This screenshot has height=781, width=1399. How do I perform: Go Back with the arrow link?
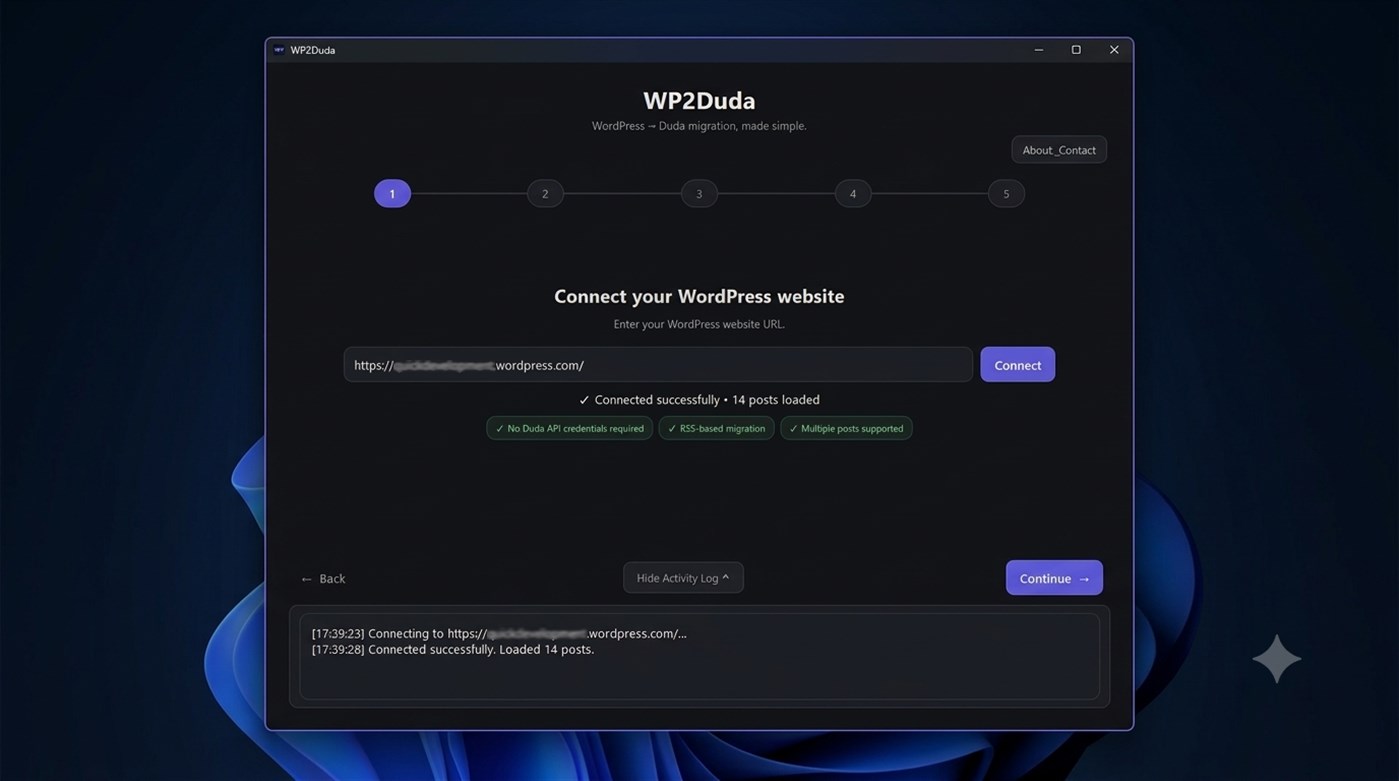(x=323, y=579)
